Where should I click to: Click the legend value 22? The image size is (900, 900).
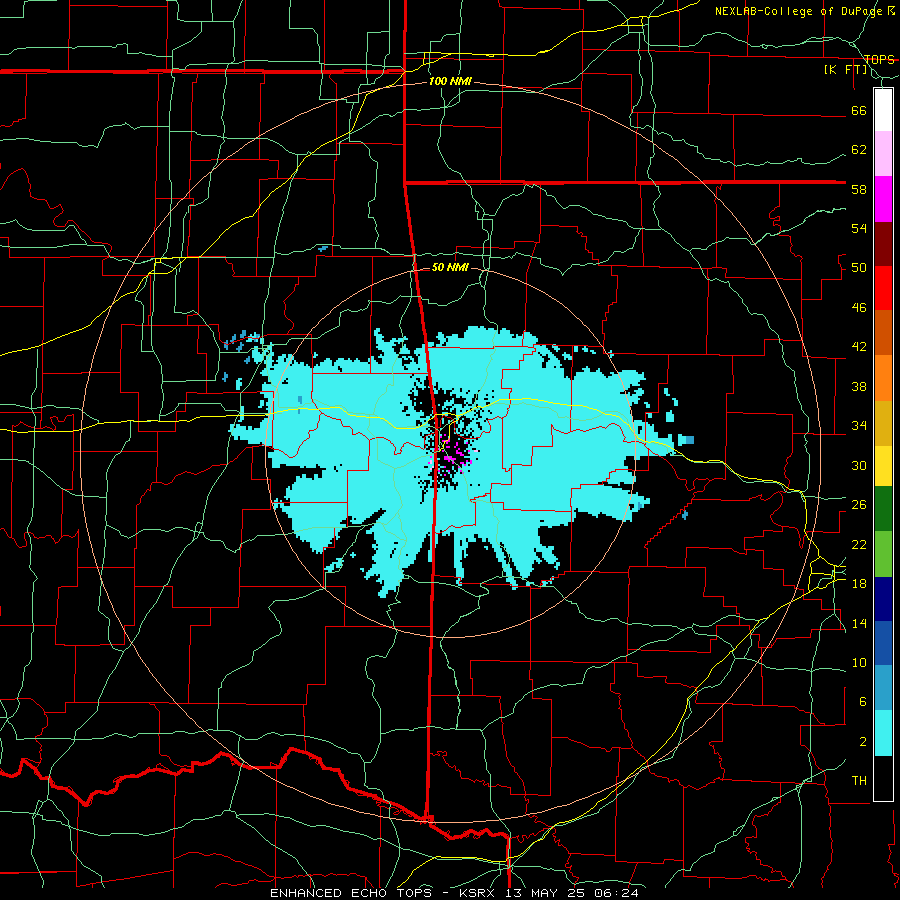859,544
